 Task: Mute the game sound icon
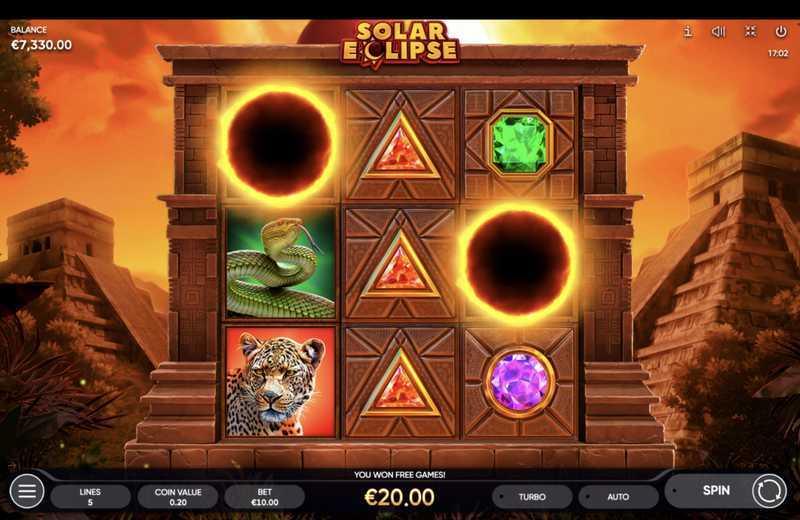pyautogui.click(x=718, y=32)
